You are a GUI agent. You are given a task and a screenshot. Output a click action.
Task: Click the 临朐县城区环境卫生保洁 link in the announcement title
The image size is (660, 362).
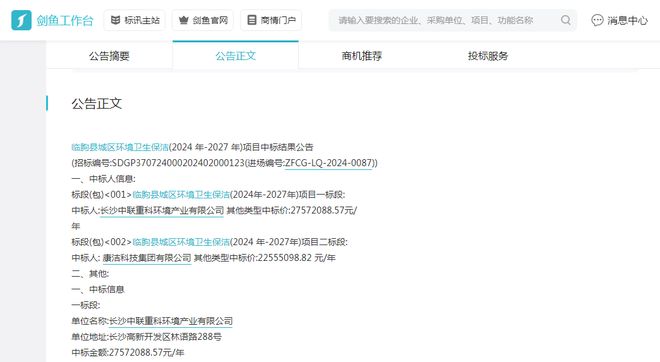(x=120, y=147)
